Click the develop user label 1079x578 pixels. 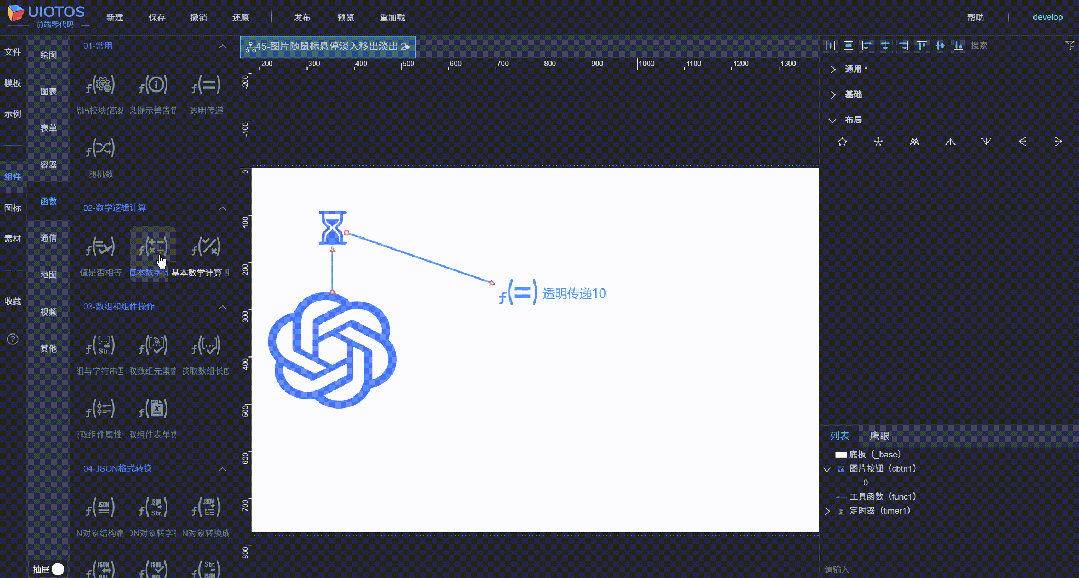pyautogui.click(x=1047, y=17)
